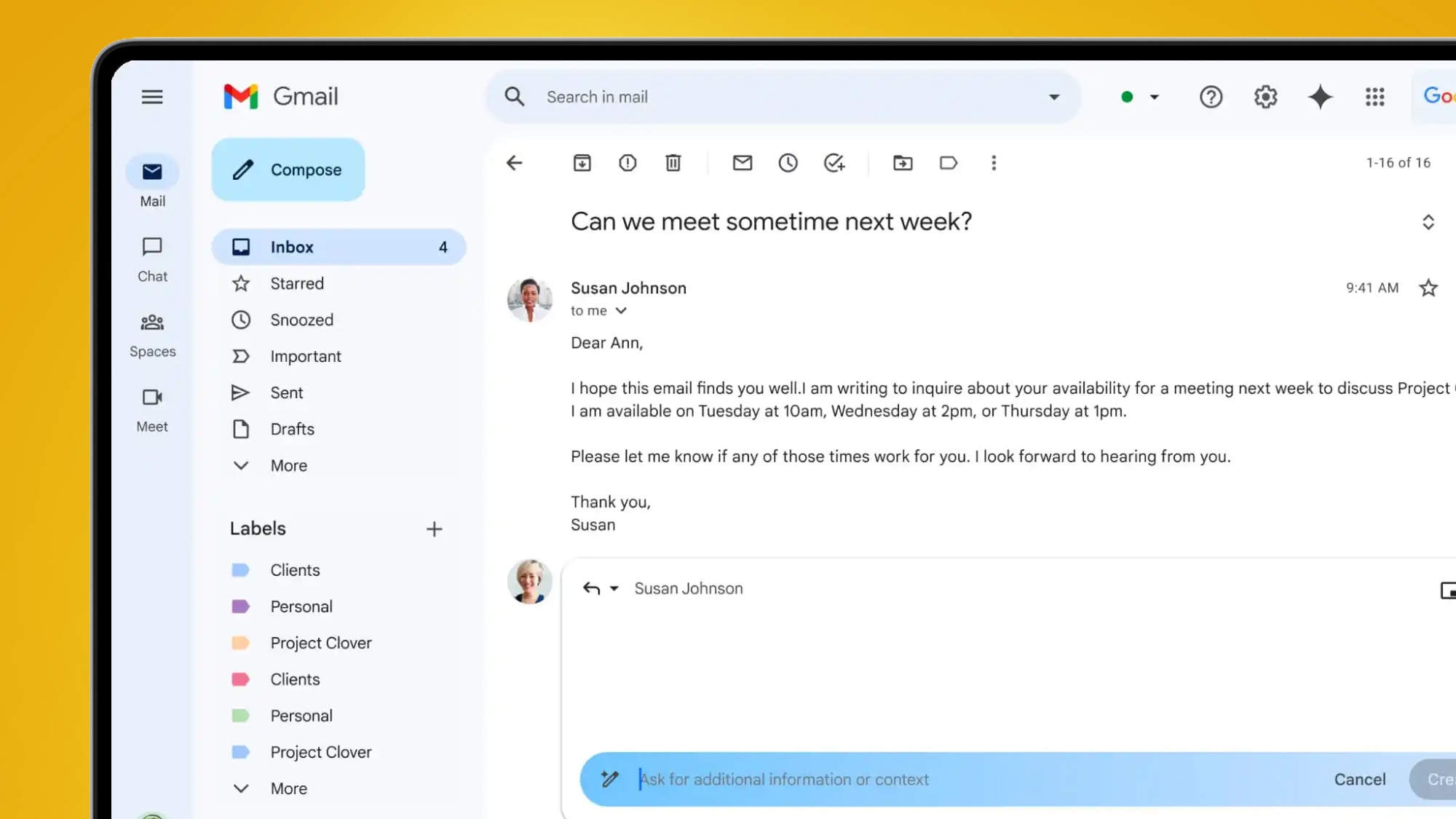Expand the 'to me' recipient dropdown

(621, 310)
